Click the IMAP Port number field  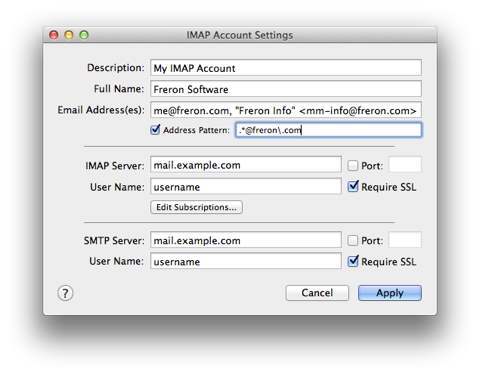click(x=405, y=165)
